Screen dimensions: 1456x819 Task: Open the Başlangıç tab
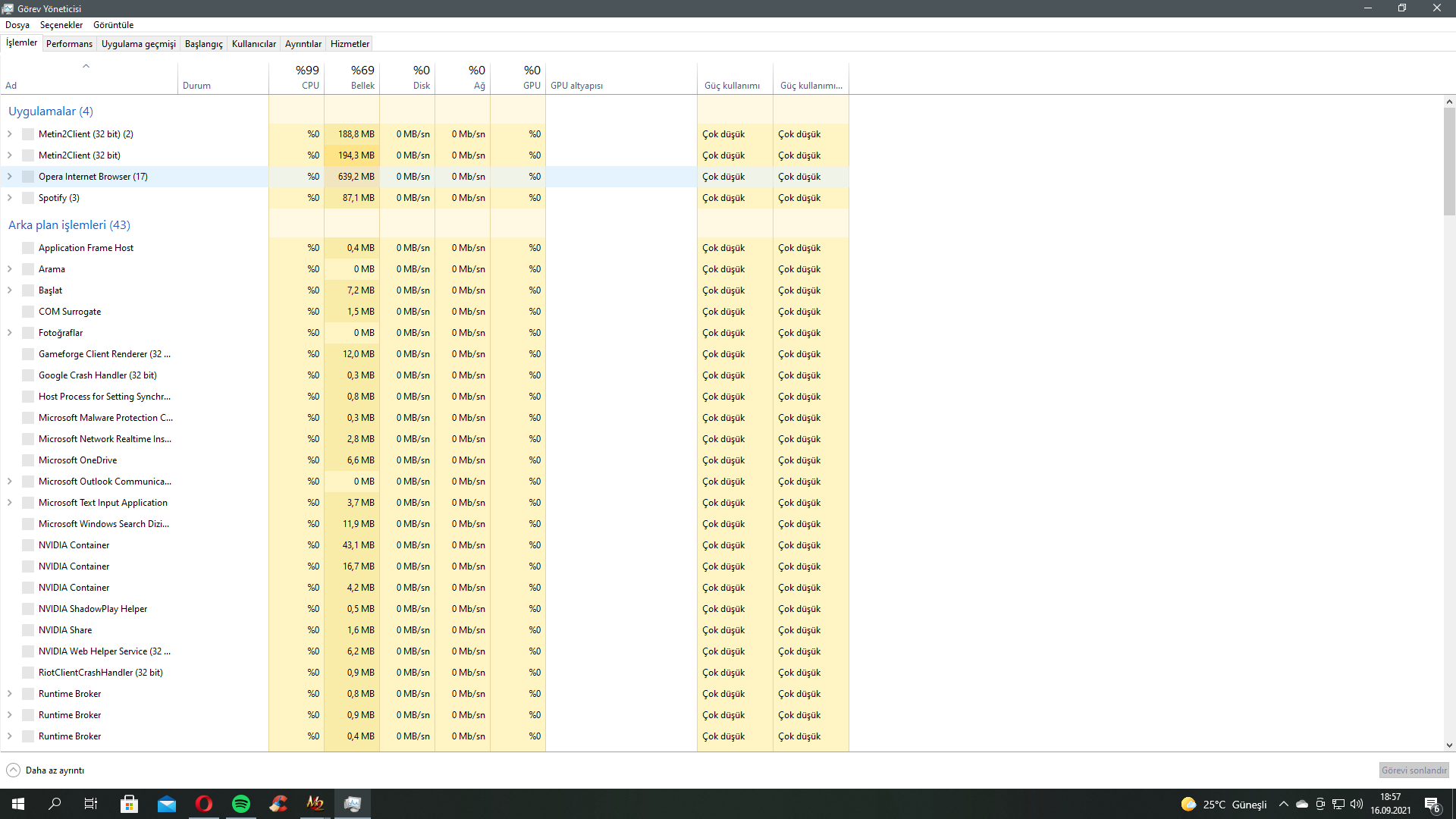click(203, 44)
